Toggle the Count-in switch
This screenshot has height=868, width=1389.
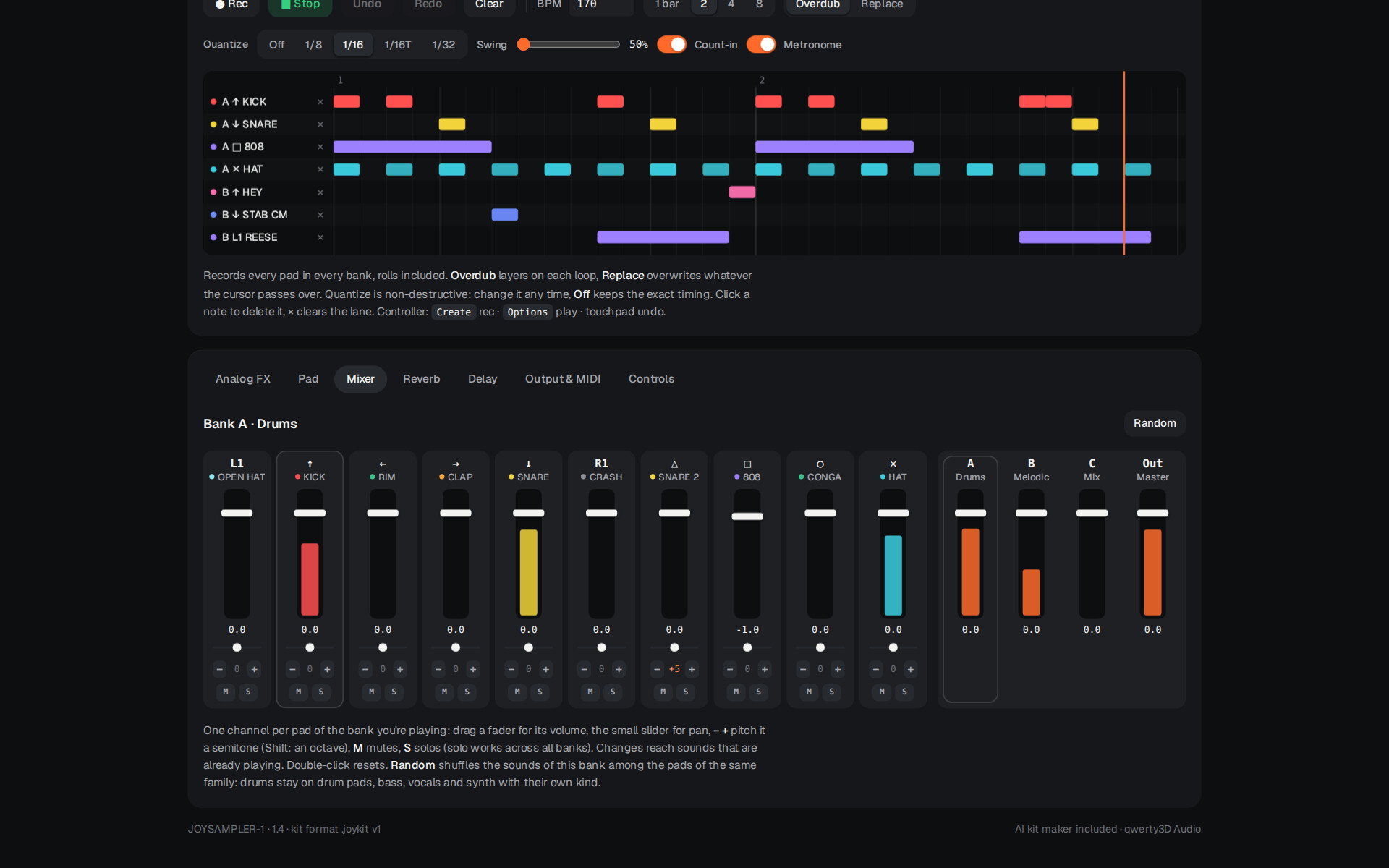pyautogui.click(x=671, y=44)
